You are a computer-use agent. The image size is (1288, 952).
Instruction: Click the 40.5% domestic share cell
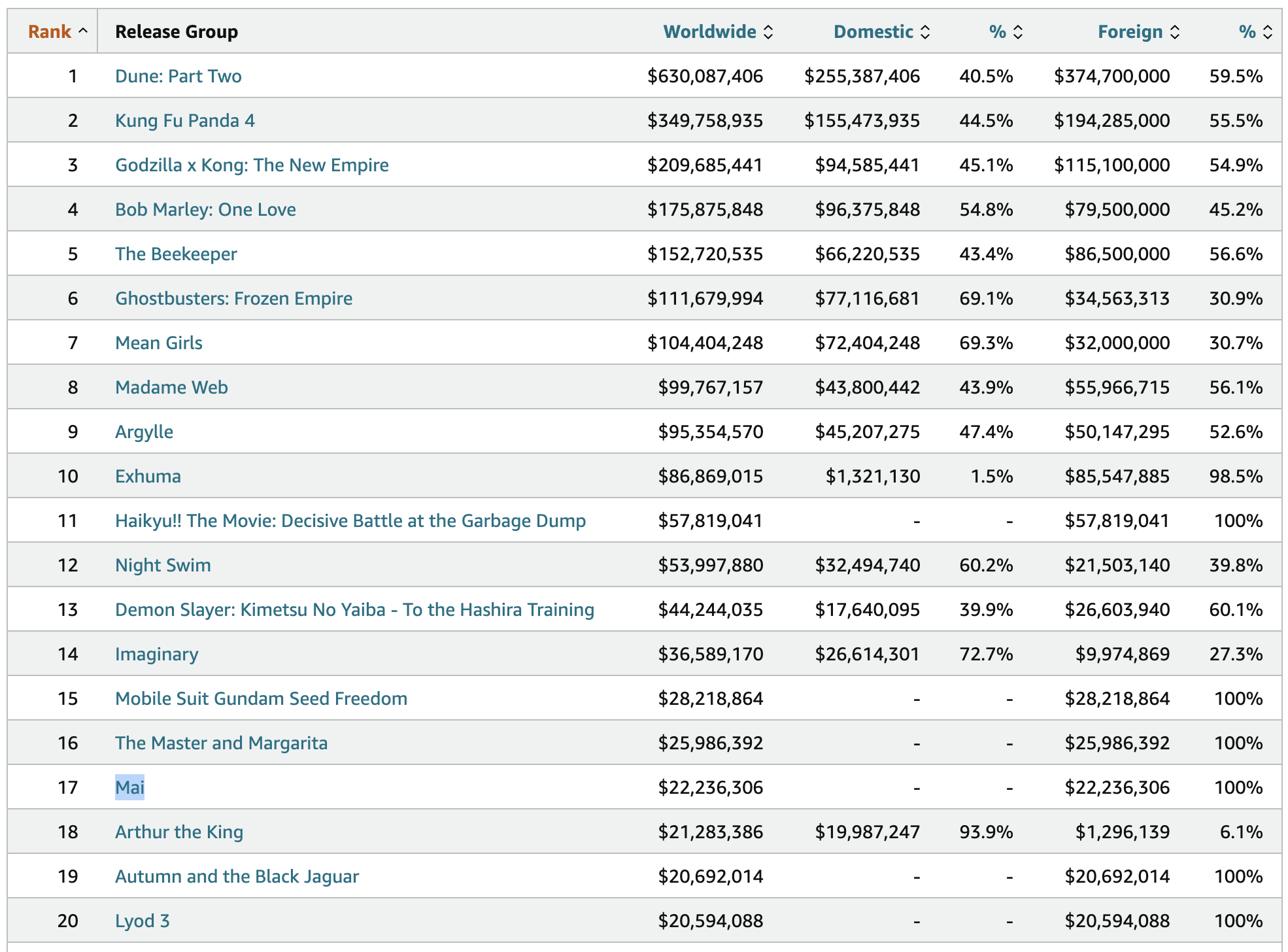986,76
